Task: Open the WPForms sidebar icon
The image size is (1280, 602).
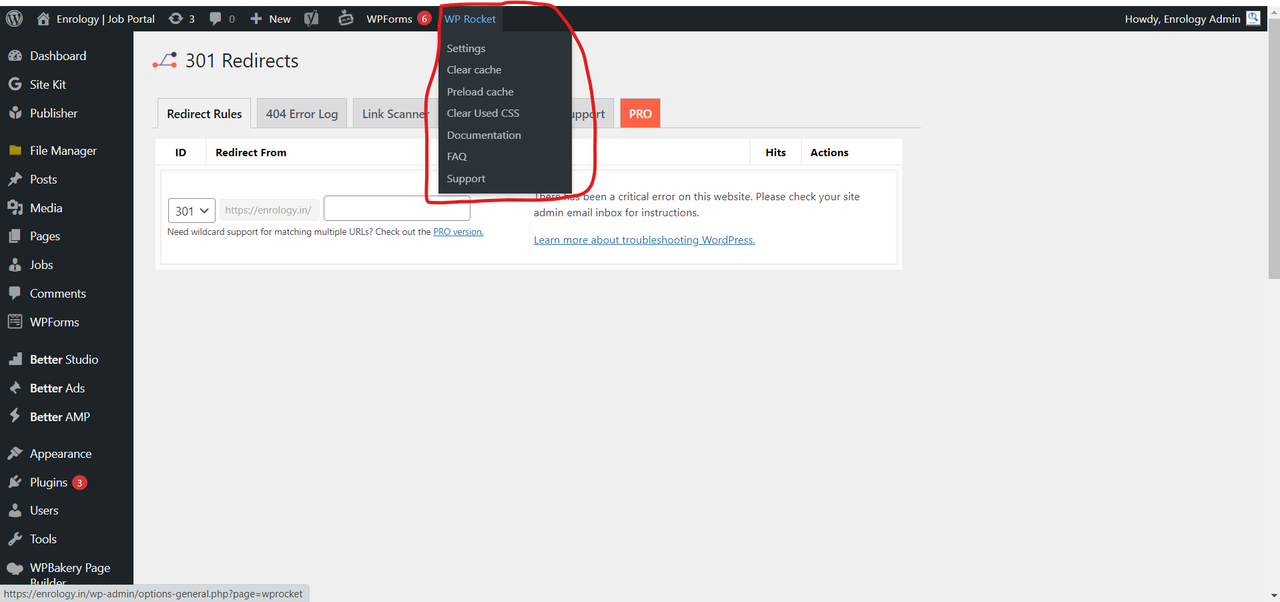Action: 15,322
